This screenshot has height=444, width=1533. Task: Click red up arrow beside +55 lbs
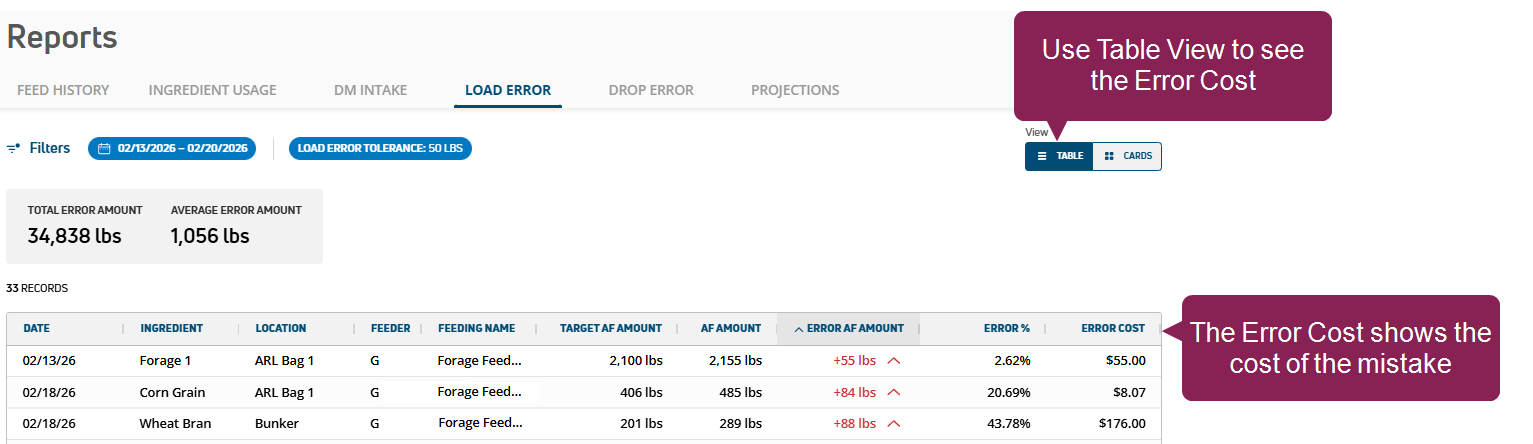[893, 361]
